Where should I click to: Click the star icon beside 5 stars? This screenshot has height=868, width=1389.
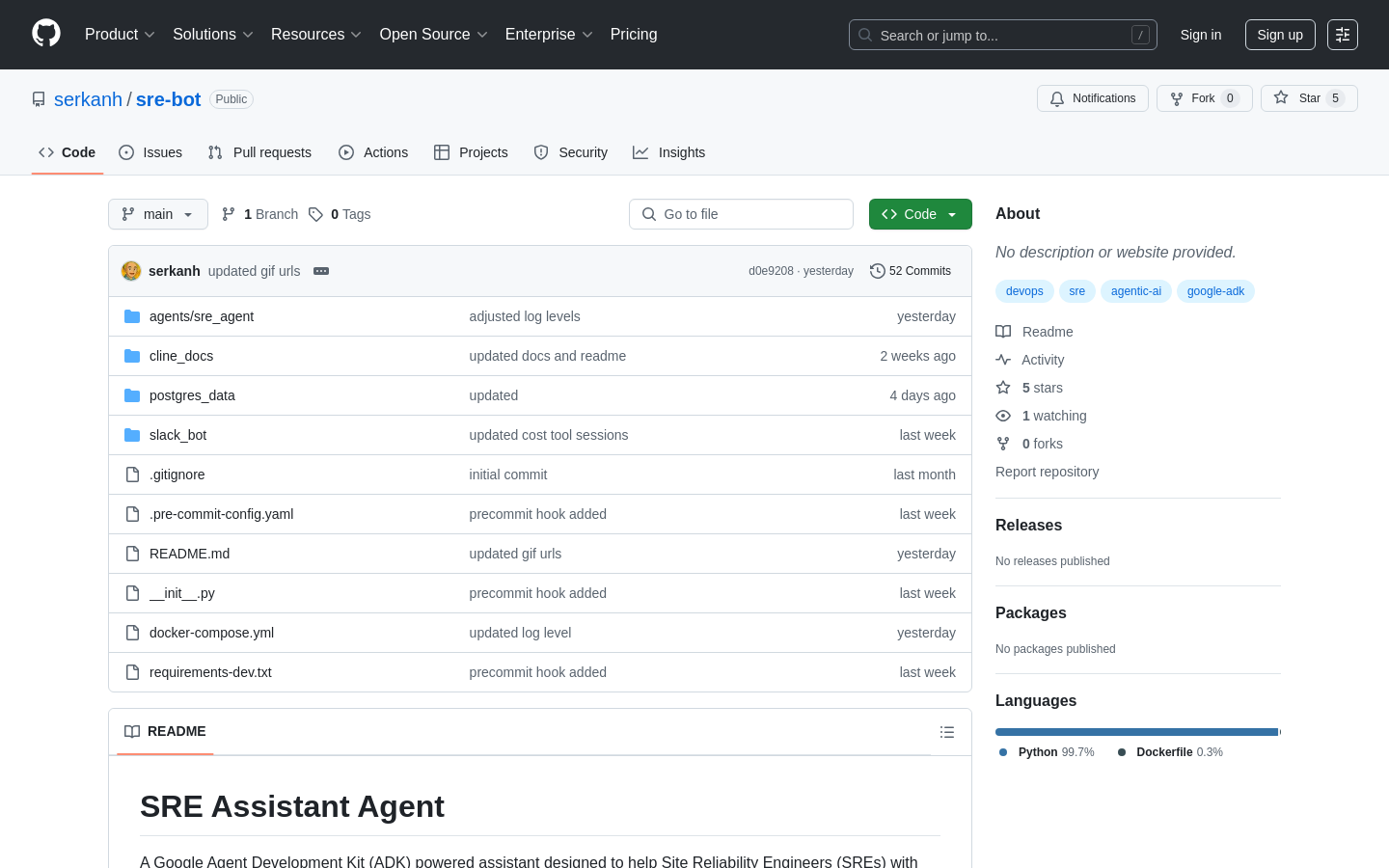coord(1003,388)
